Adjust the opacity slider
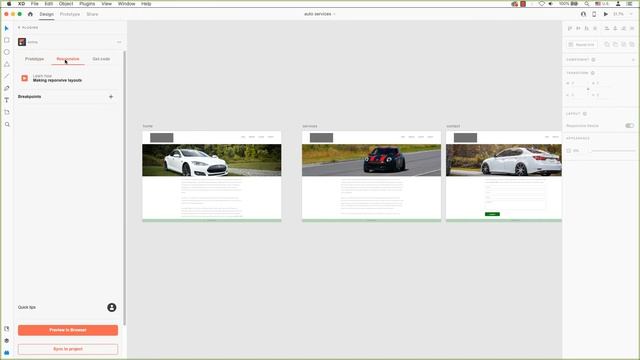Screen dimensions: 640x360 coord(612,151)
